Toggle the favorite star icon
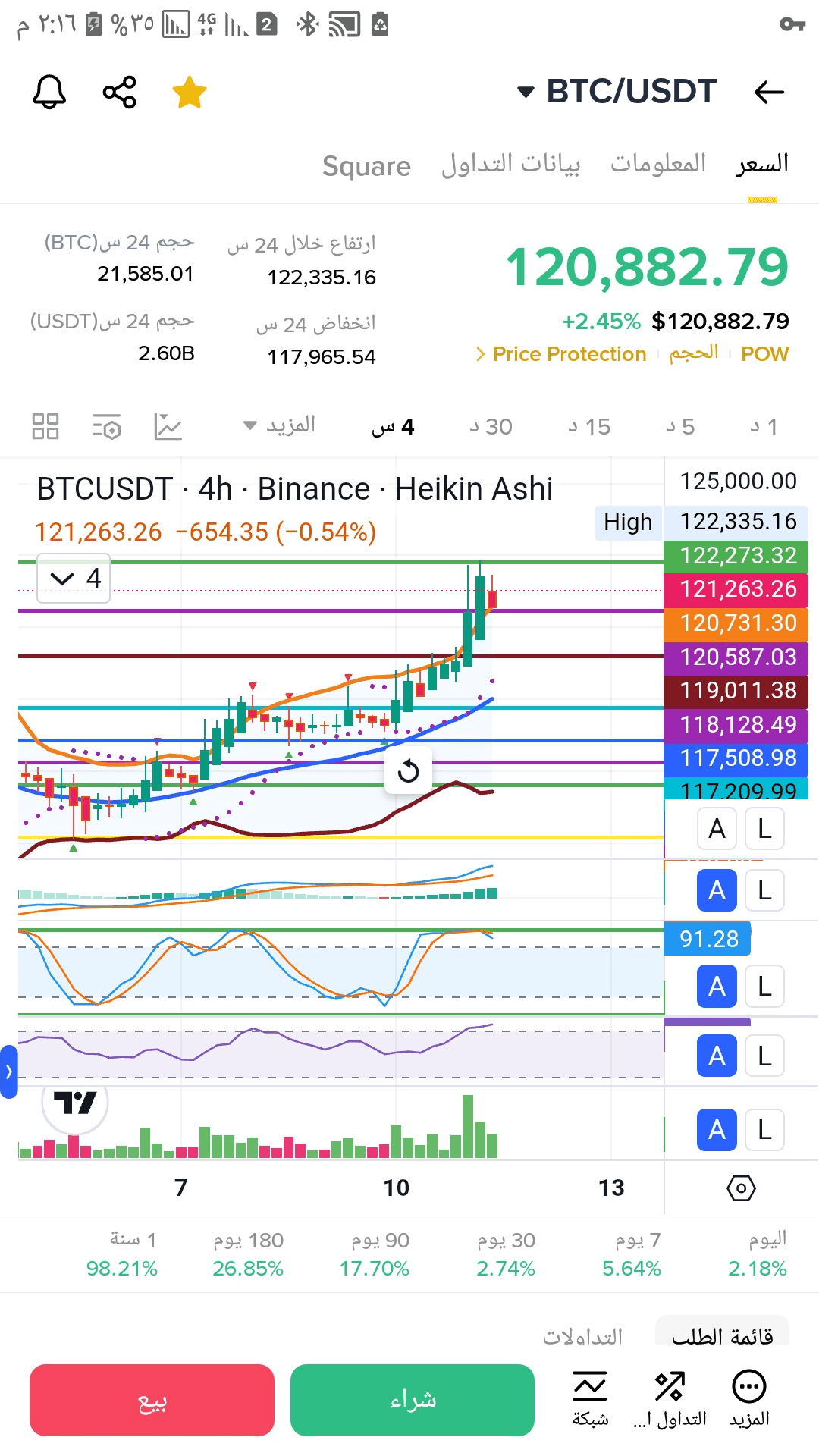The width and height of the screenshot is (819, 1456). tap(189, 93)
